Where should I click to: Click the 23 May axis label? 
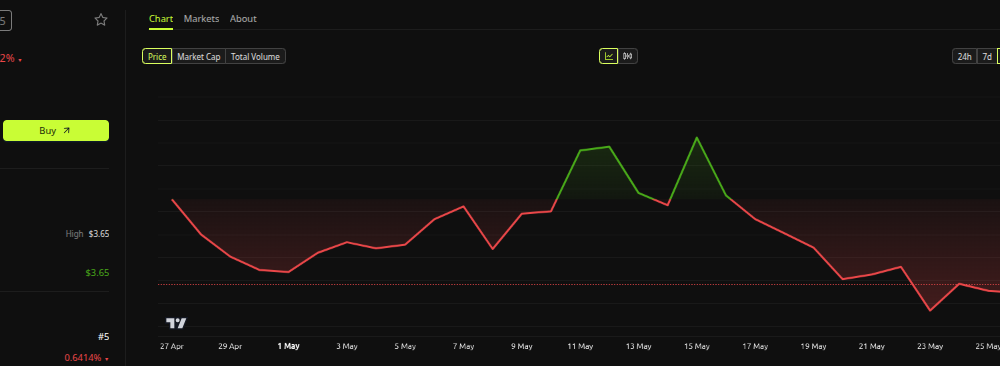(x=930, y=346)
